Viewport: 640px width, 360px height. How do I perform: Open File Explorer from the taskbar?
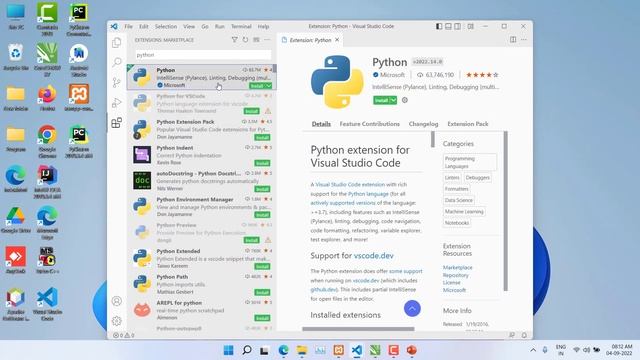(302, 350)
